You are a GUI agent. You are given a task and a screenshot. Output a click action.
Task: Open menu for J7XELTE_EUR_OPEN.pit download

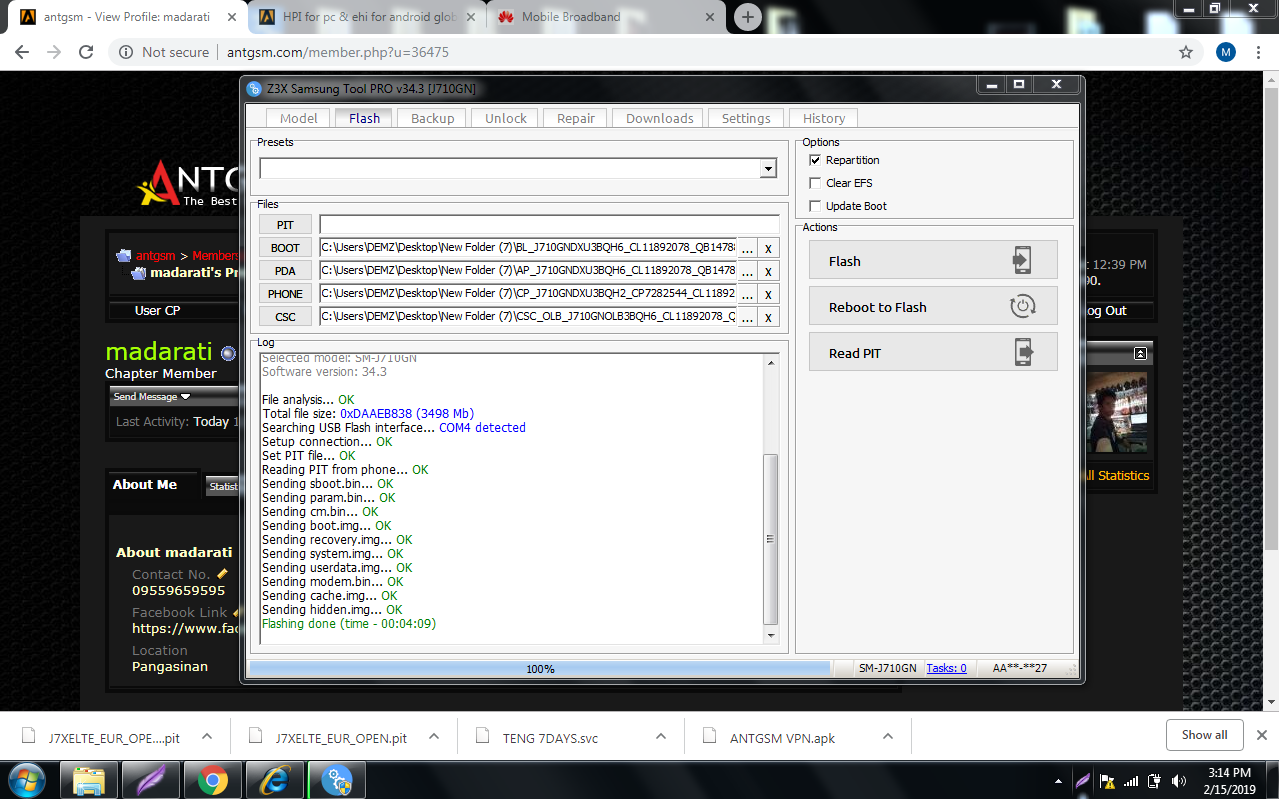tap(433, 736)
